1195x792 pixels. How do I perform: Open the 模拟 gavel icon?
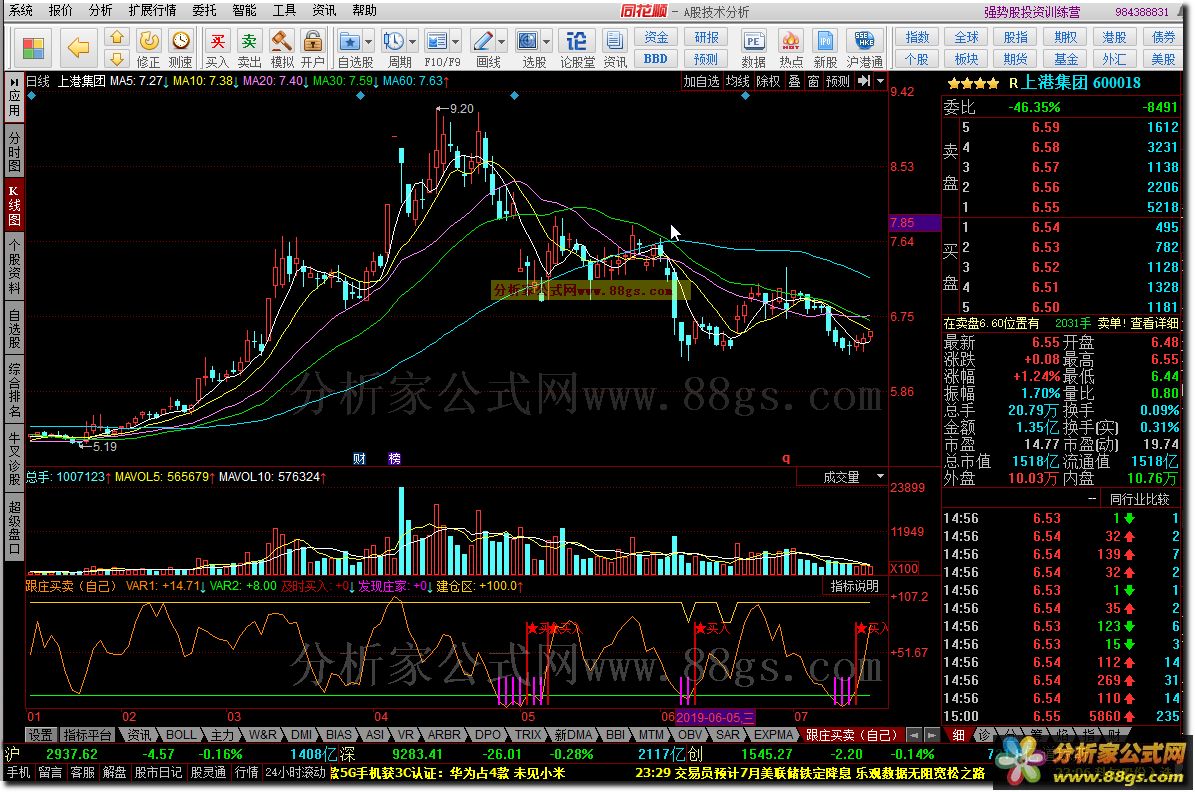(281, 41)
